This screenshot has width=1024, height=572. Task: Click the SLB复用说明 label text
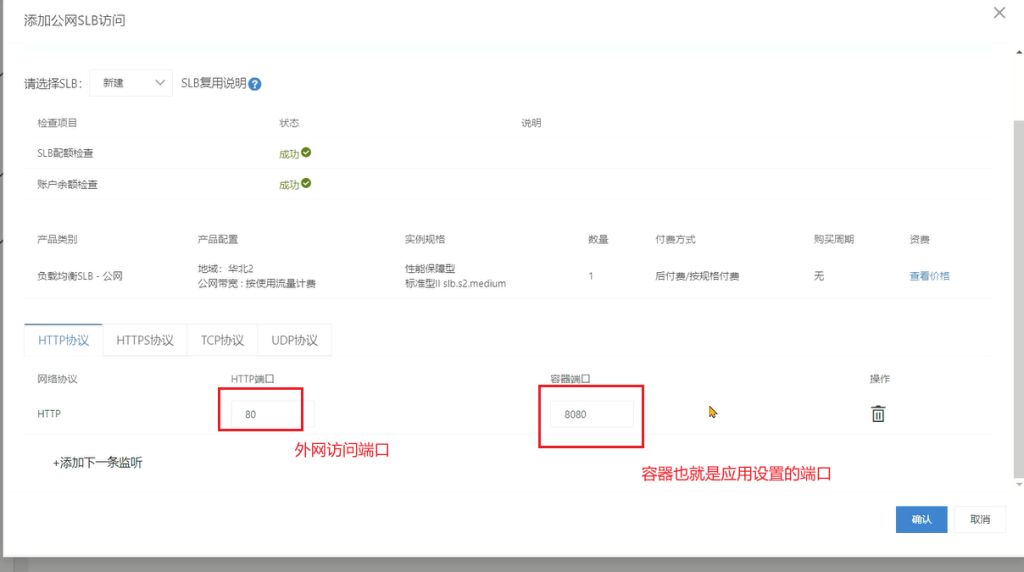[x=213, y=84]
